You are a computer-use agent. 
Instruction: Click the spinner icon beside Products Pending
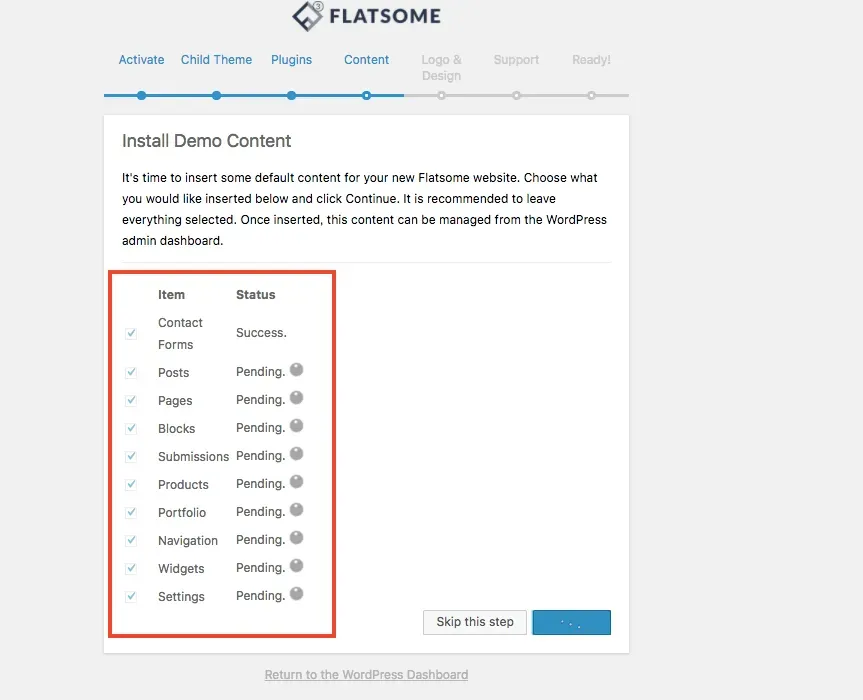click(296, 482)
